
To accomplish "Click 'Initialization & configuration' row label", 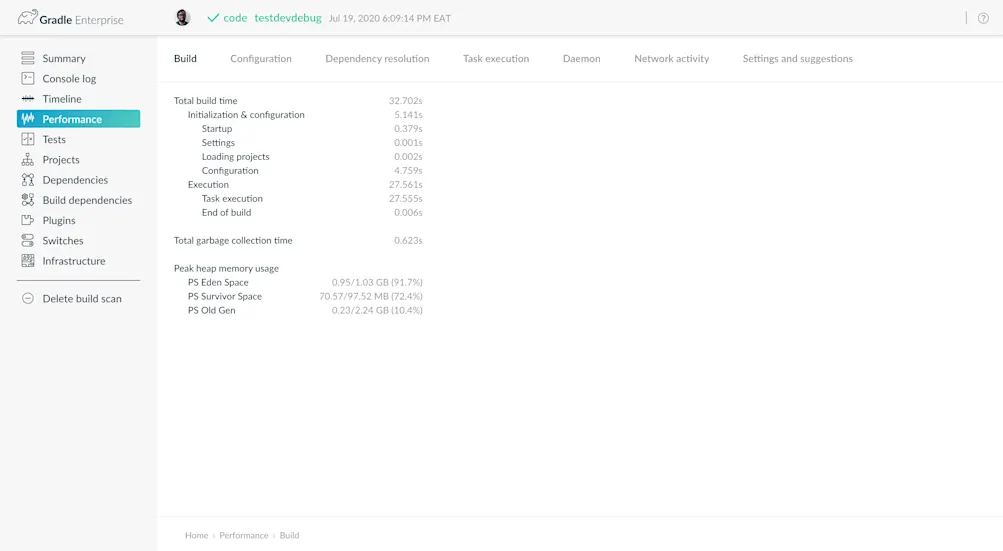I will pos(246,115).
